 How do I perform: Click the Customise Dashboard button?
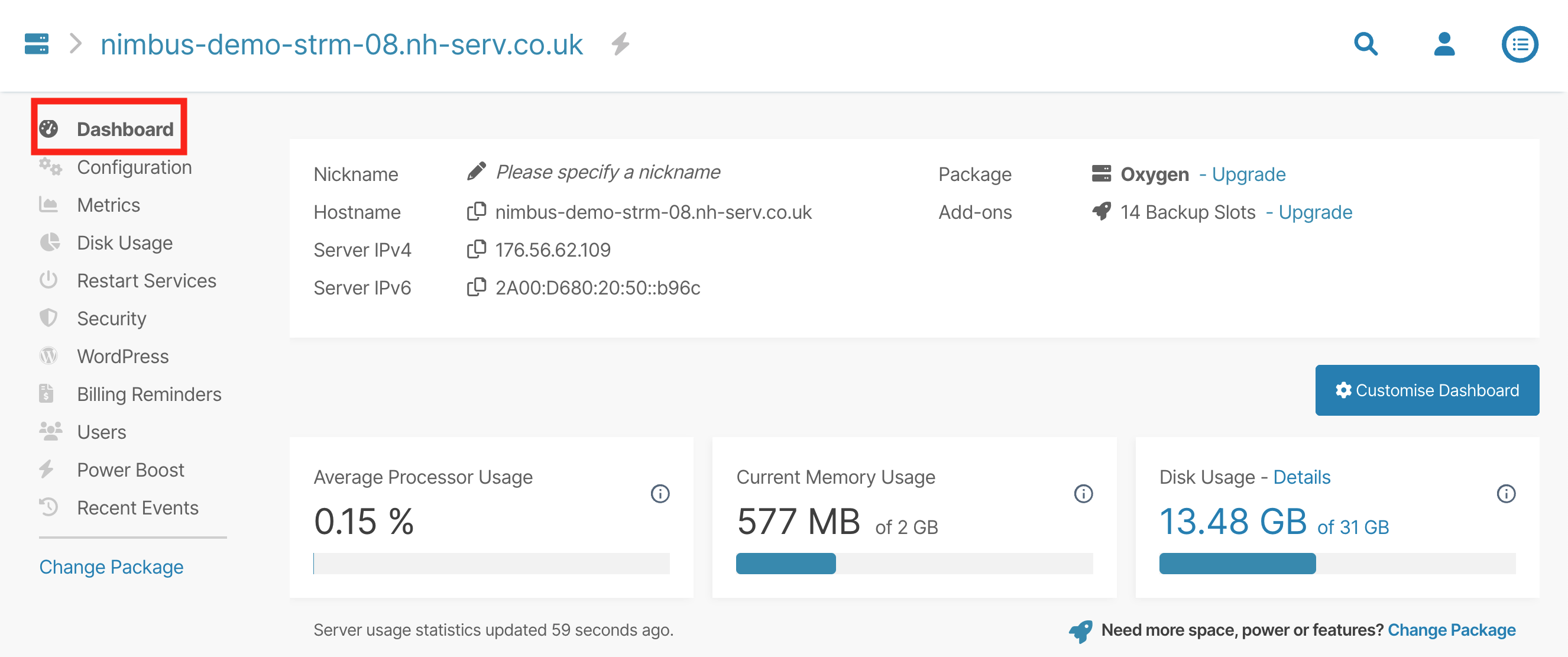[1427, 390]
